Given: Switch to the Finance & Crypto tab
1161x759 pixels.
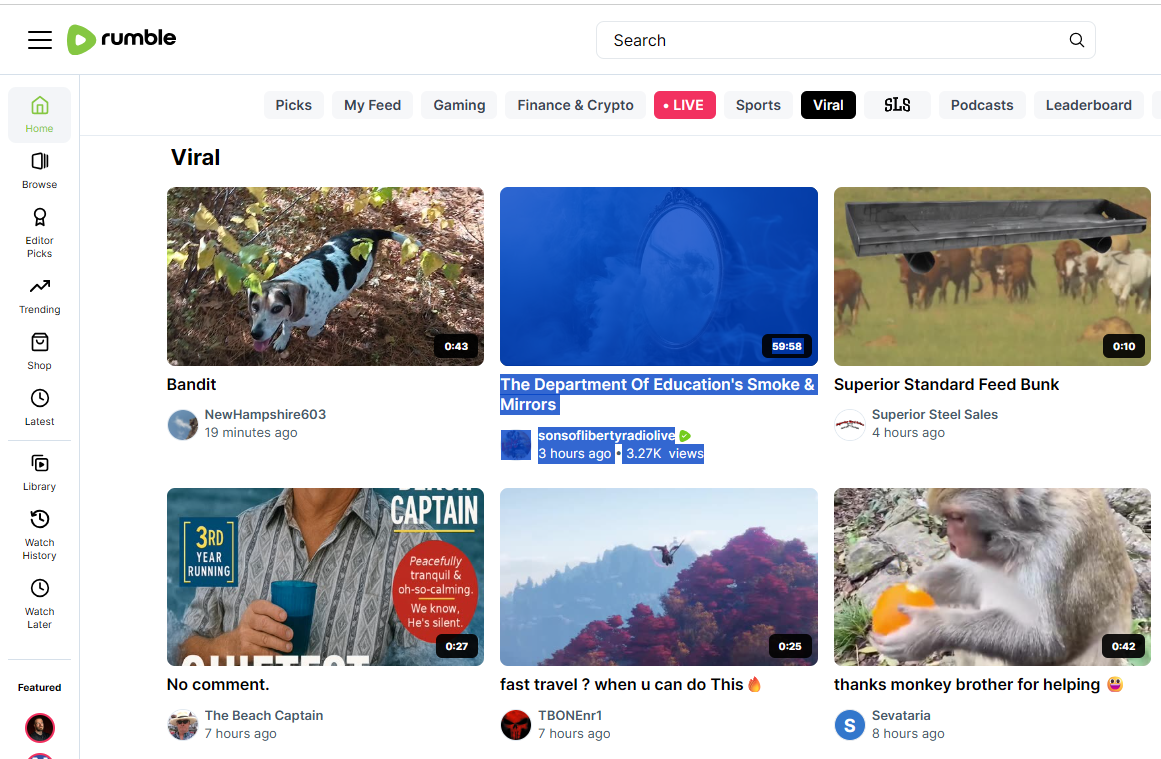Looking at the screenshot, I should pyautogui.click(x=575, y=105).
